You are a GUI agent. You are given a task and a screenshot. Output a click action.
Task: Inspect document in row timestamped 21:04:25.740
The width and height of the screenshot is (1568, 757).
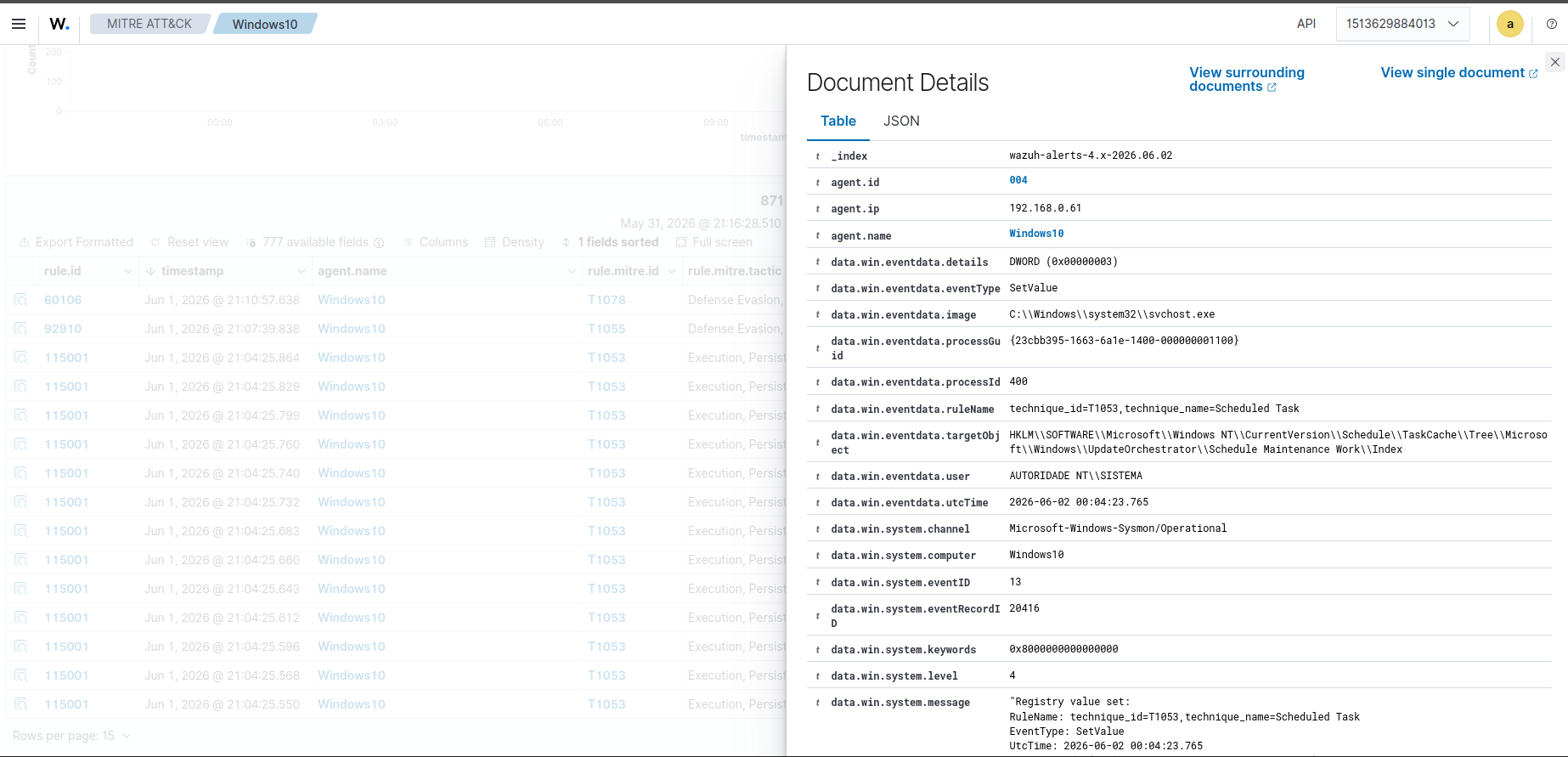[20, 473]
